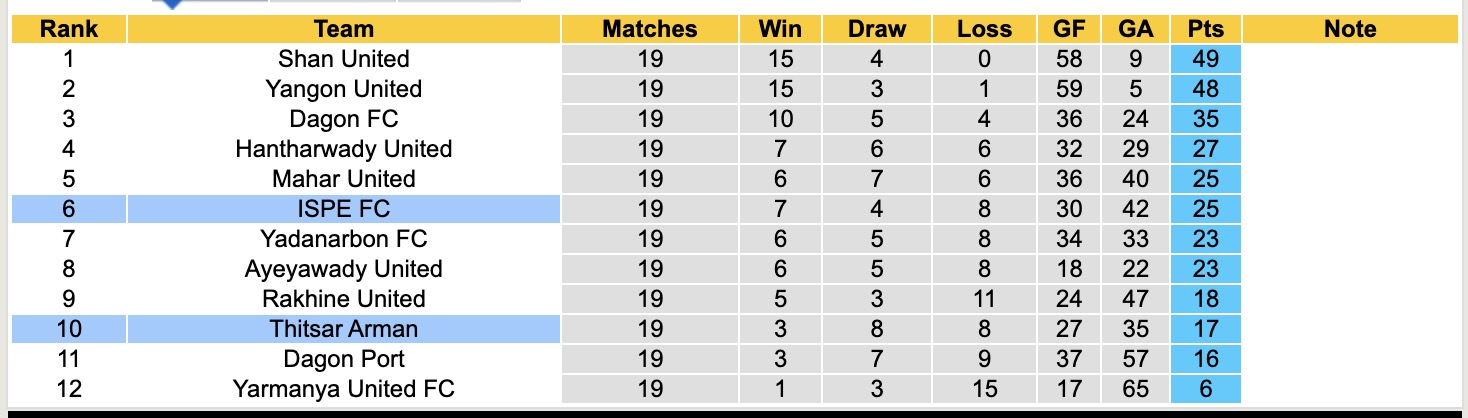This screenshot has height=418, width=1468.
Task: Click the Rank column header
Action: pos(68,29)
